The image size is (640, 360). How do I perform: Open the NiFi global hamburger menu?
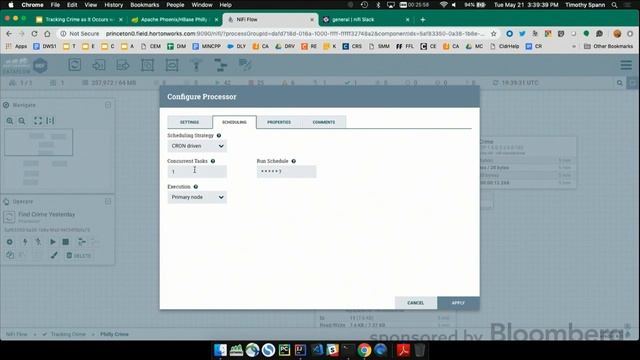(626, 64)
